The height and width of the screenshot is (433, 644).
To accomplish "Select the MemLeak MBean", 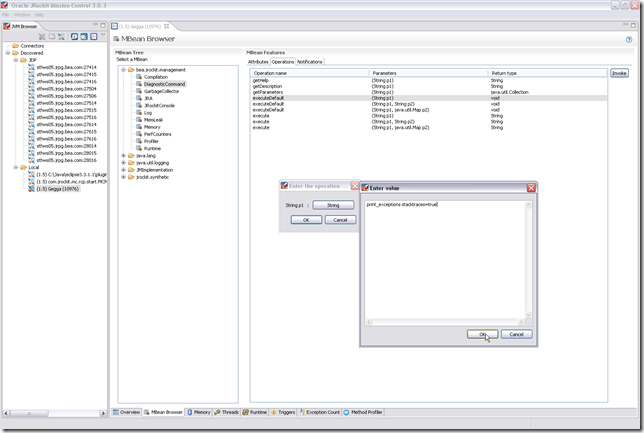I will coord(154,120).
